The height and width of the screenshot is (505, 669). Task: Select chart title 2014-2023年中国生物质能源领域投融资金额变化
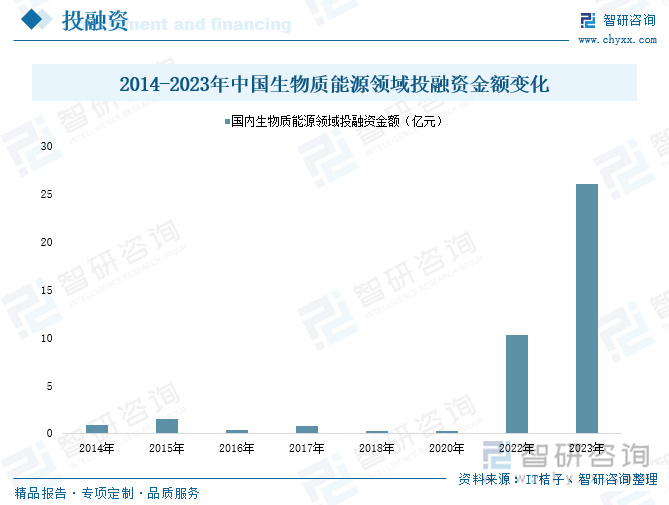click(x=334, y=84)
